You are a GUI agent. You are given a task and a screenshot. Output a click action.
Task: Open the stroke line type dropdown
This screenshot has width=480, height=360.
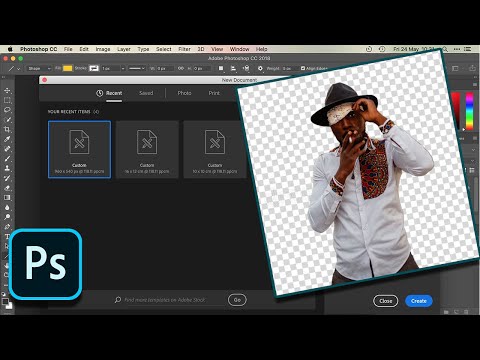[137, 68]
